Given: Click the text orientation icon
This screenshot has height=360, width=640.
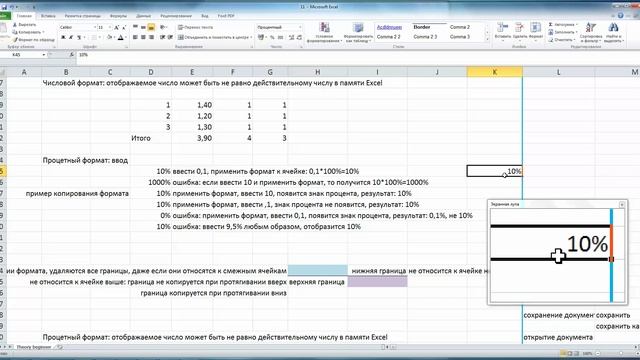Looking at the screenshot, I should 163,27.
